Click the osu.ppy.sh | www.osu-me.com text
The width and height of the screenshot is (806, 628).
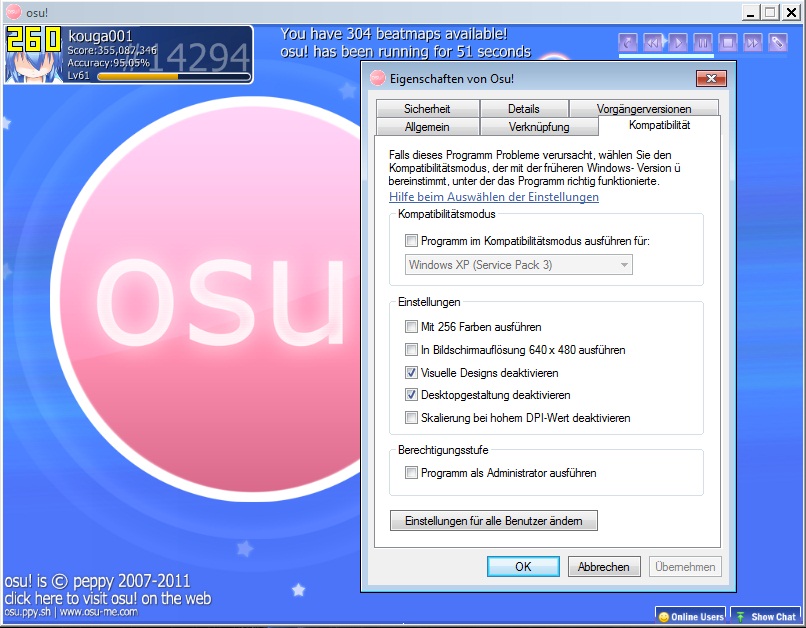[71, 612]
